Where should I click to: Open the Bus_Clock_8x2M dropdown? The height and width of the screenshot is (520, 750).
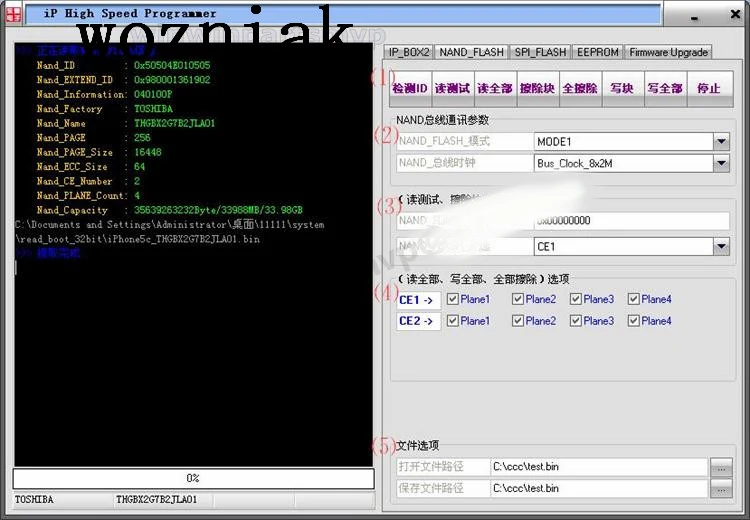tap(721, 164)
